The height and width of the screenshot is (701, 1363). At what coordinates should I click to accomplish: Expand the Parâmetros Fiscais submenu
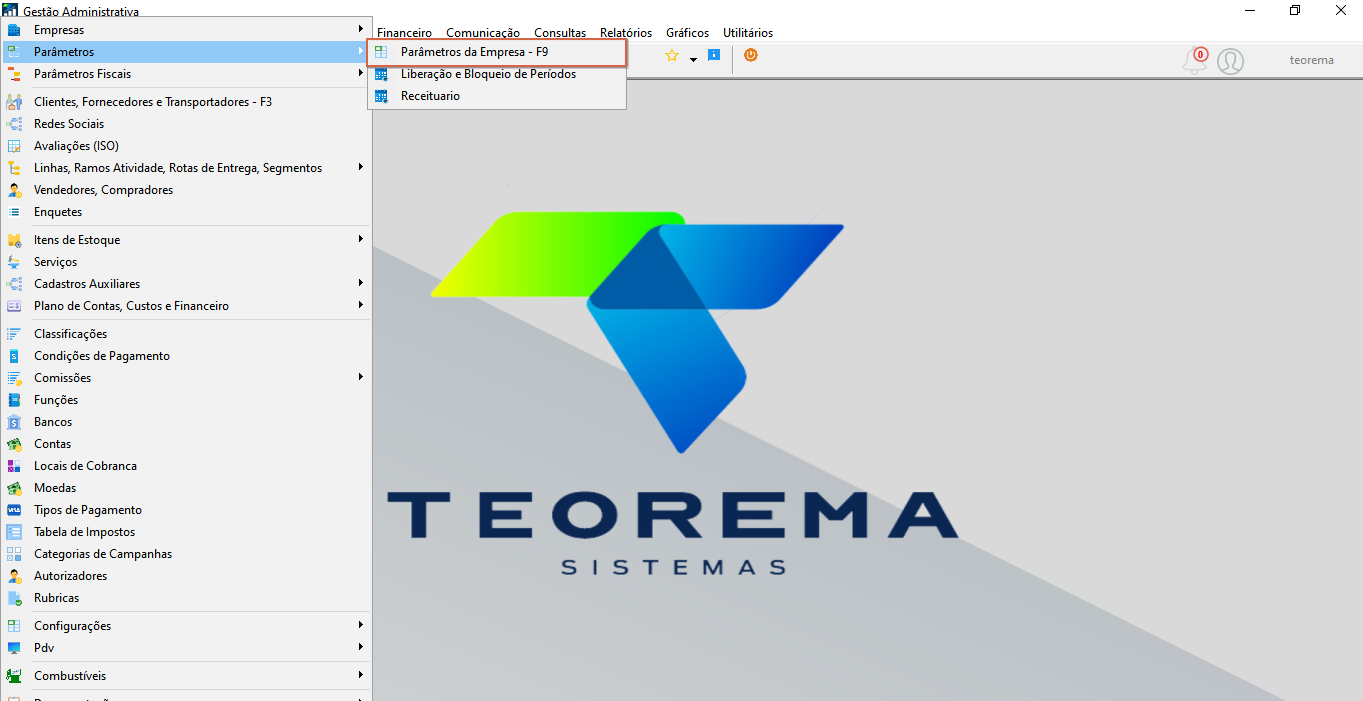point(361,73)
